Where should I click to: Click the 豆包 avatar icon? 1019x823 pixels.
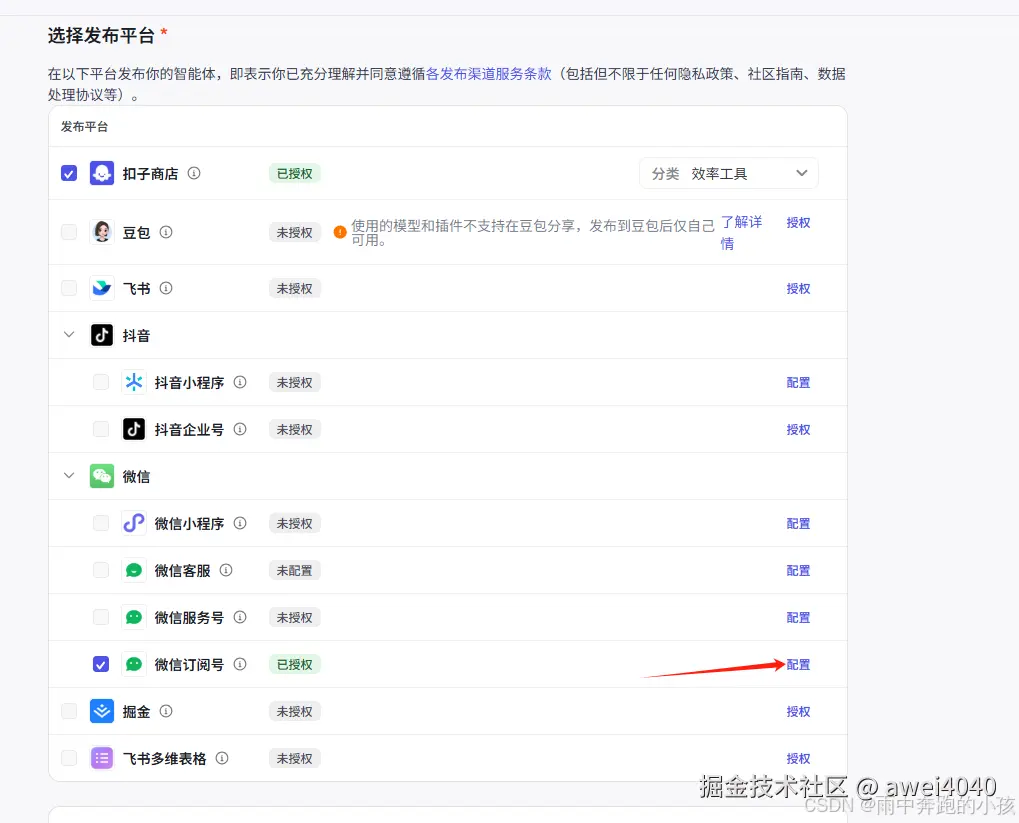pyautogui.click(x=101, y=231)
